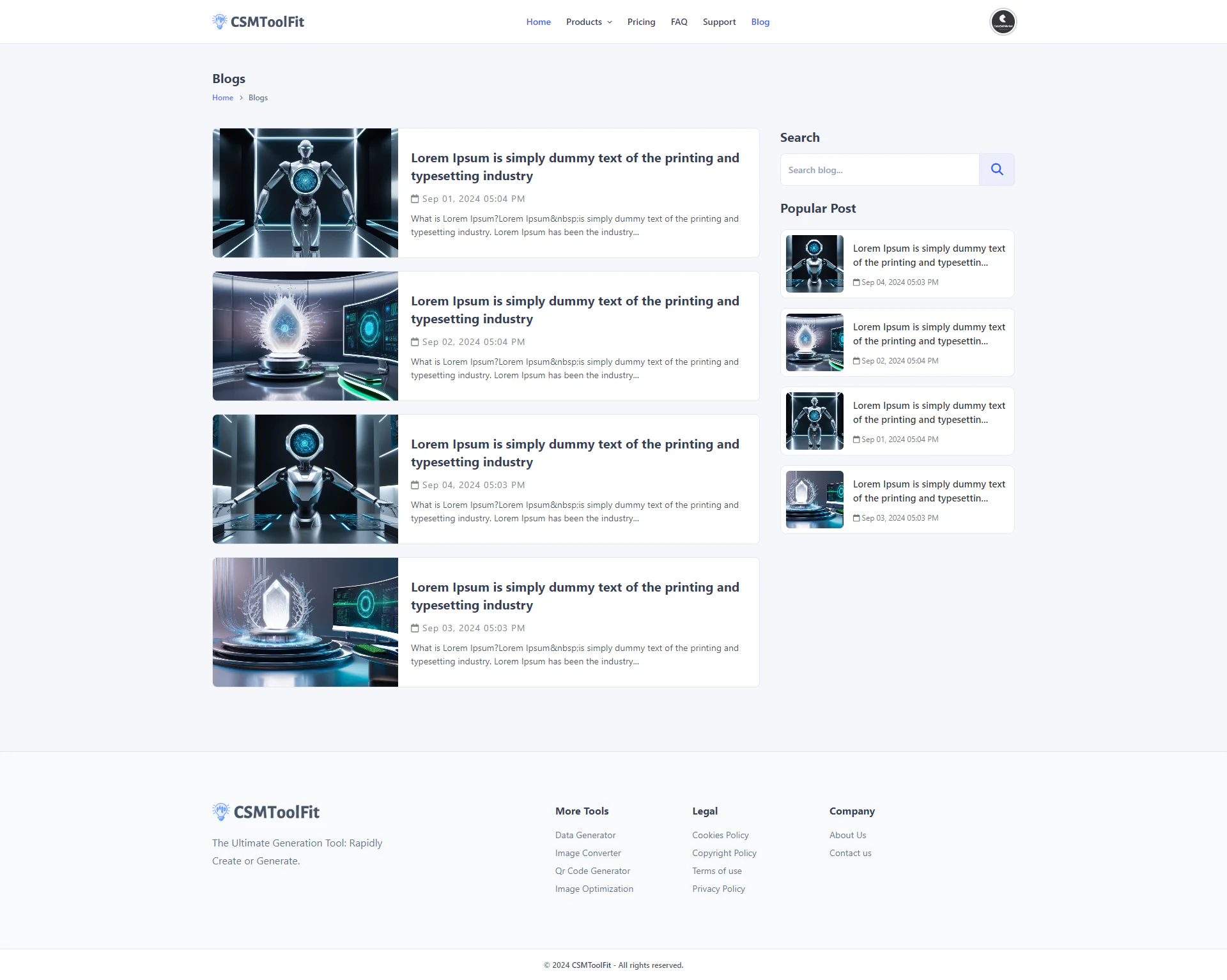Click the Popular Post heading
The height and width of the screenshot is (980, 1227).
(x=818, y=208)
